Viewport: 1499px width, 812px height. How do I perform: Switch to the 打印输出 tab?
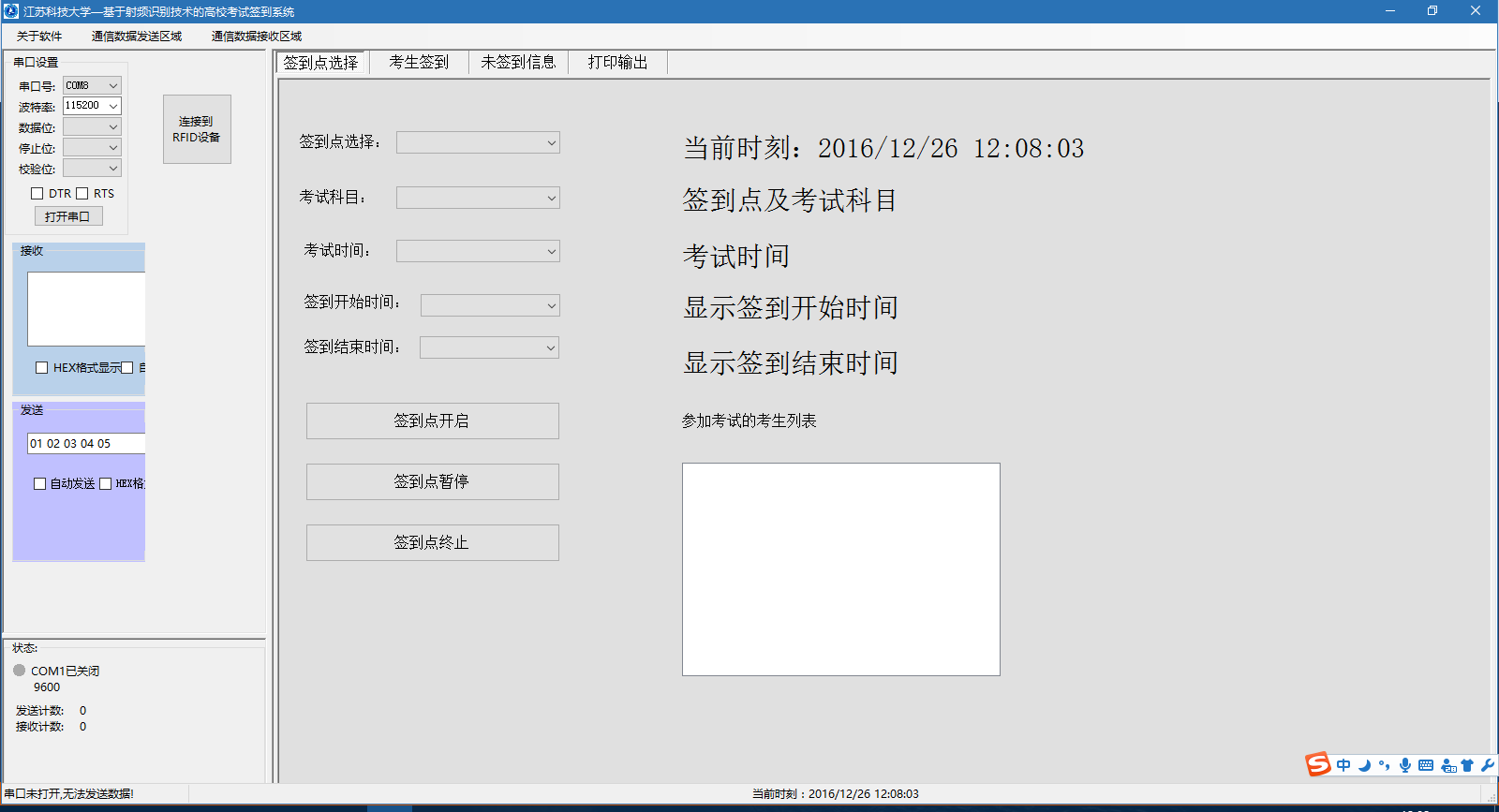[617, 63]
